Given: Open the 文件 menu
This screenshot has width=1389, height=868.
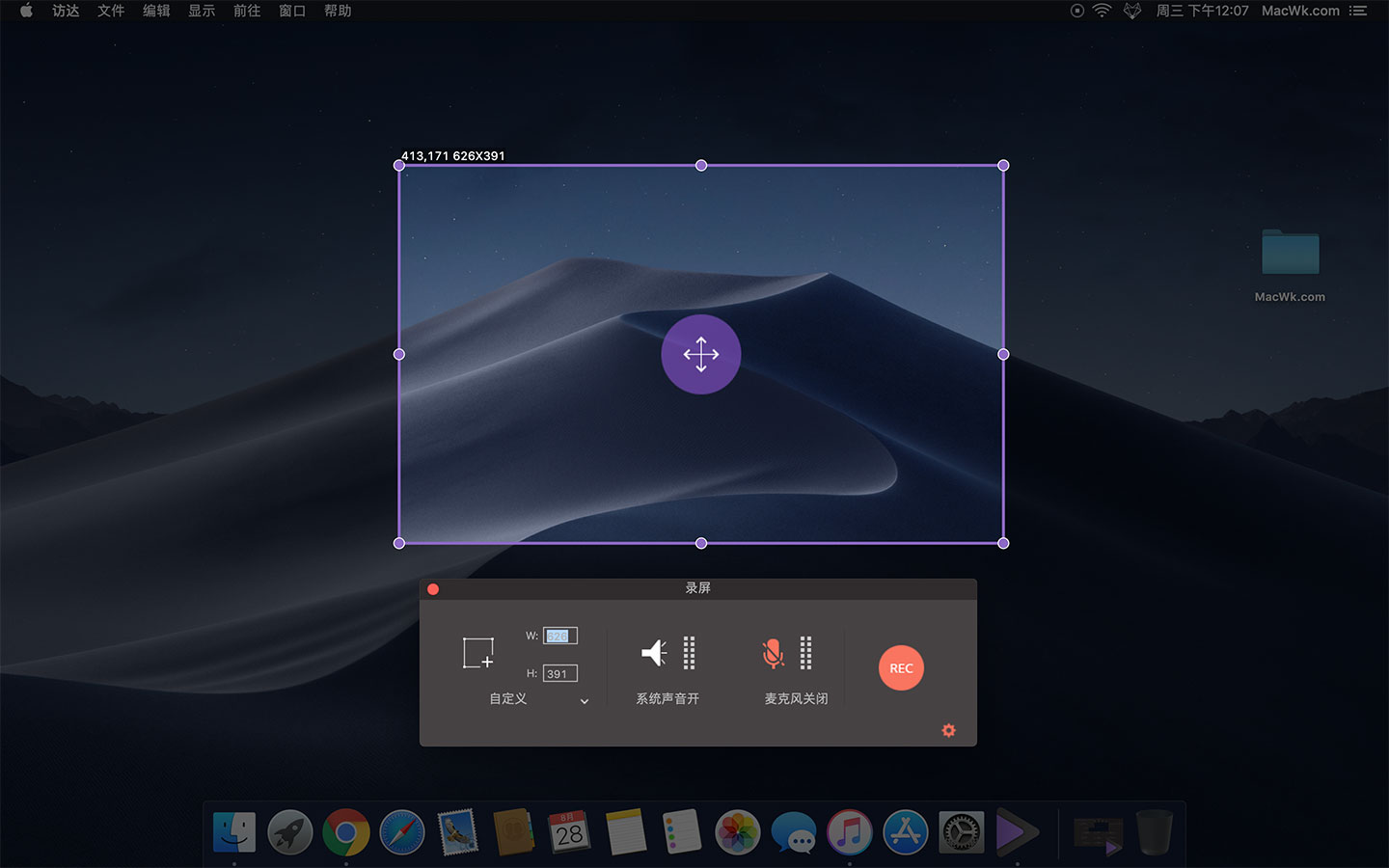Looking at the screenshot, I should pyautogui.click(x=111, y=11).
